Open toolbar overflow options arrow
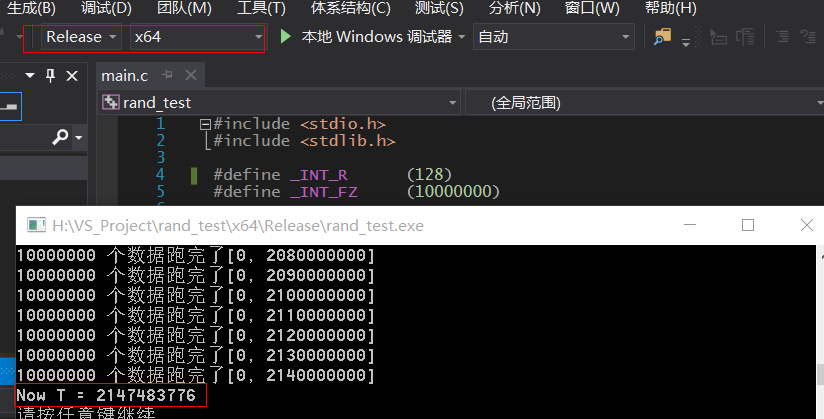Viewport: 824px width, 419px height. pos(686,42)
